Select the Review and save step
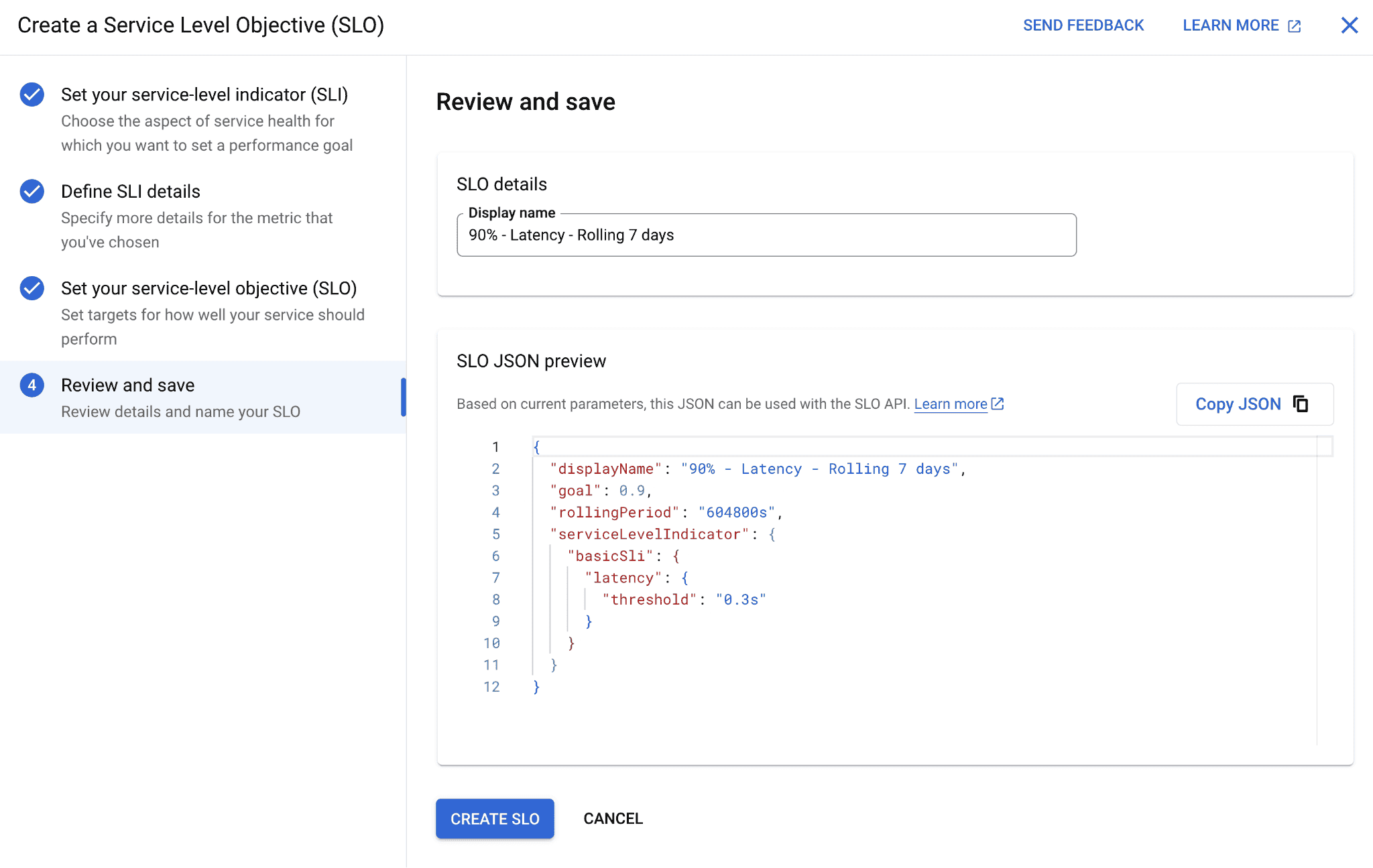This screenshot has height=868, width=1373. tap(128, 385)
